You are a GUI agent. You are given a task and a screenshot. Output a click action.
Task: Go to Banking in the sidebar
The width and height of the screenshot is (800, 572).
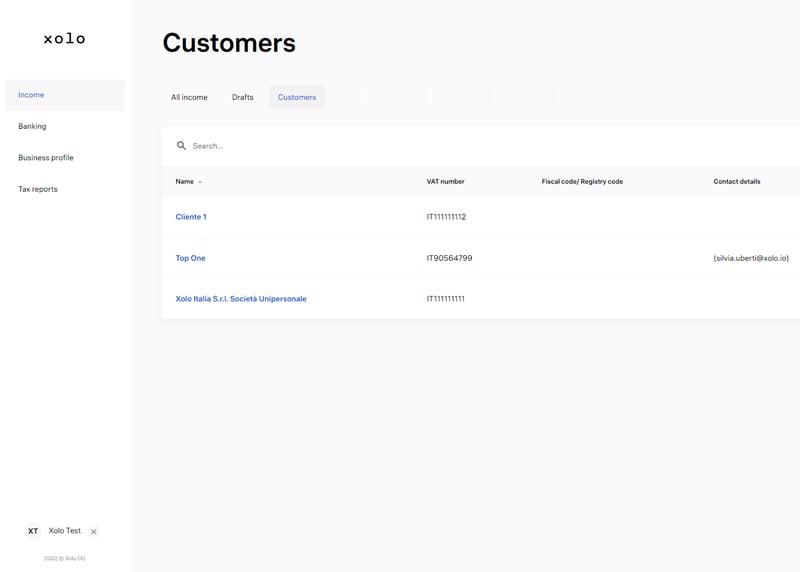[x=32, y=126]
